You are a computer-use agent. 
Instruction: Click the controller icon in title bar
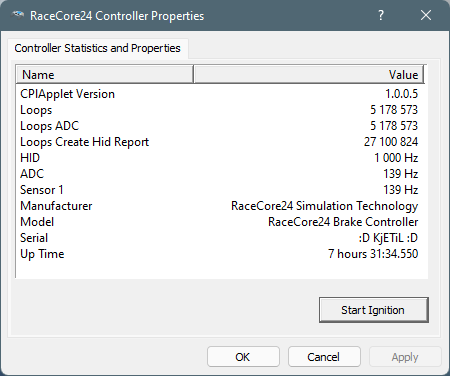[17, 15]
